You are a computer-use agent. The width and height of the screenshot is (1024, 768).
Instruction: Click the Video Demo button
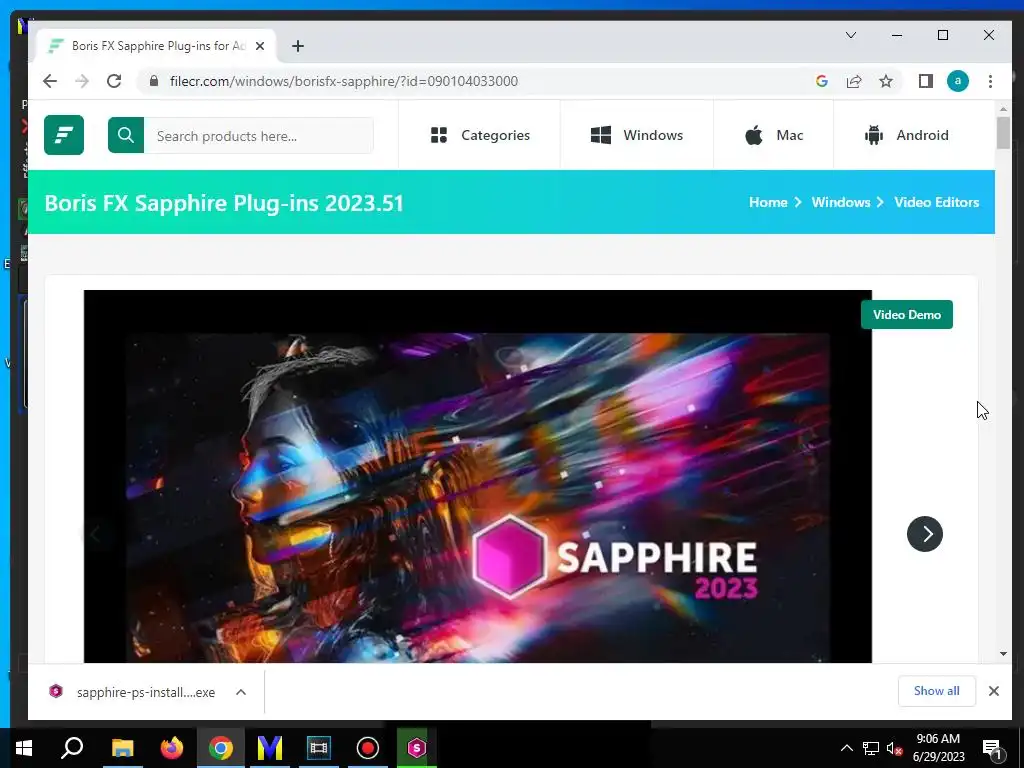click(x=906, y=315)
